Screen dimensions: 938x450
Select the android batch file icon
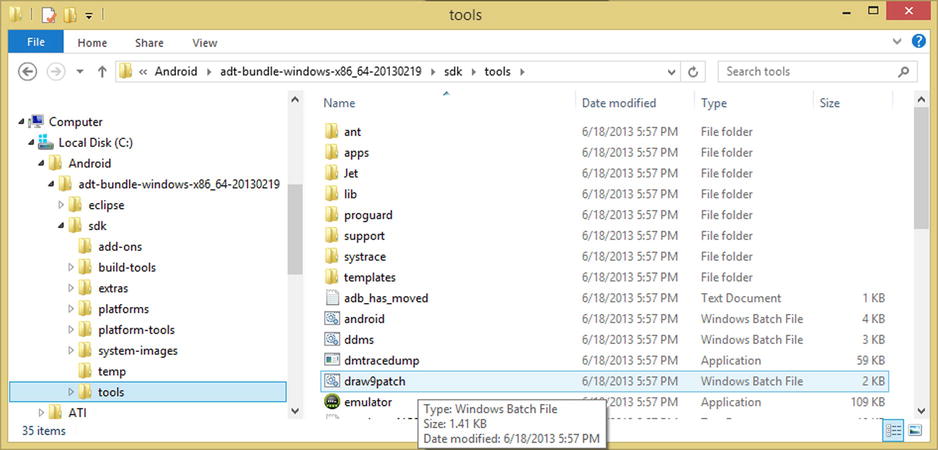pyautogui.click(x=331, y=319)
